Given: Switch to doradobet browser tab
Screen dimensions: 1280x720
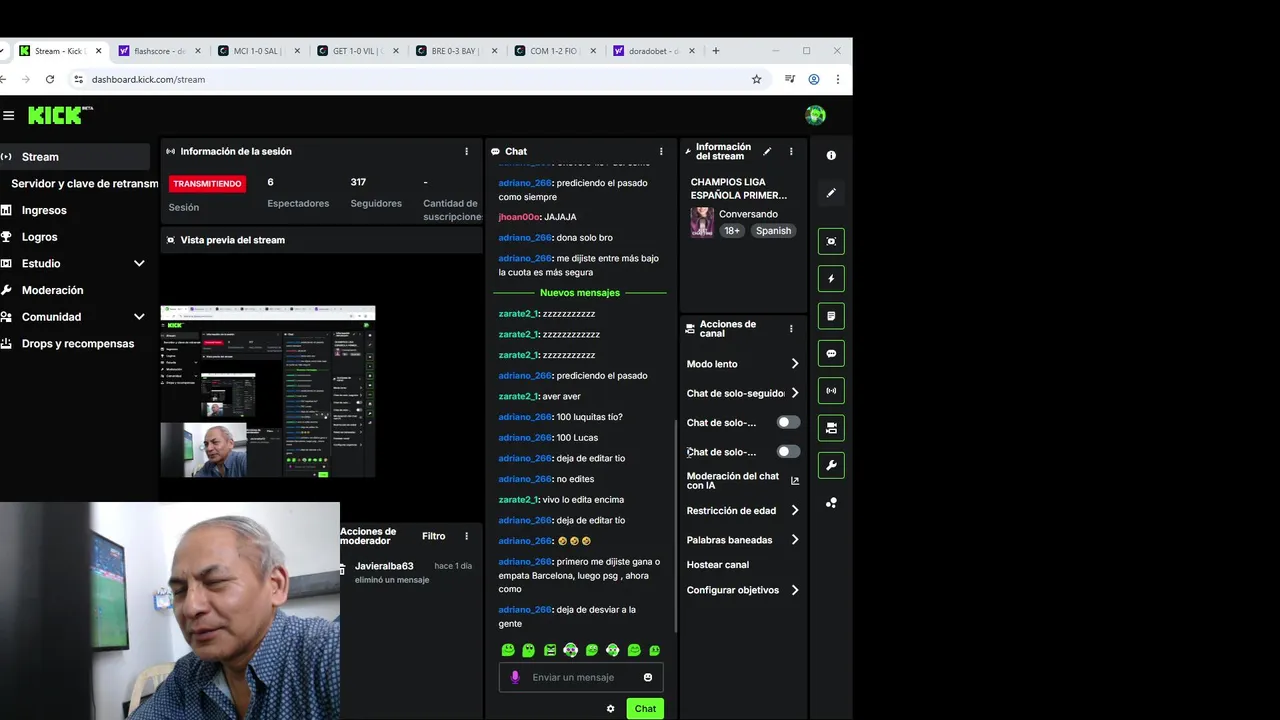Looking at the screenshot, I should pos(654,51).
